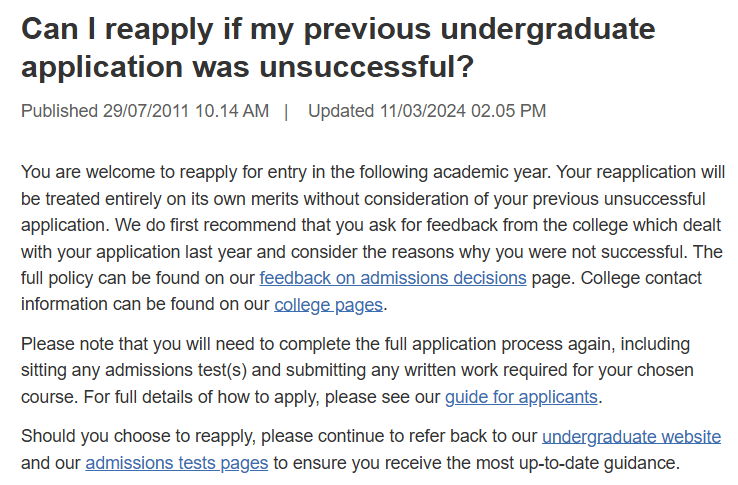Visit the "admissions tests pages" link
The width and height of the screenshot is (738, 485).
tap(176, 463)
